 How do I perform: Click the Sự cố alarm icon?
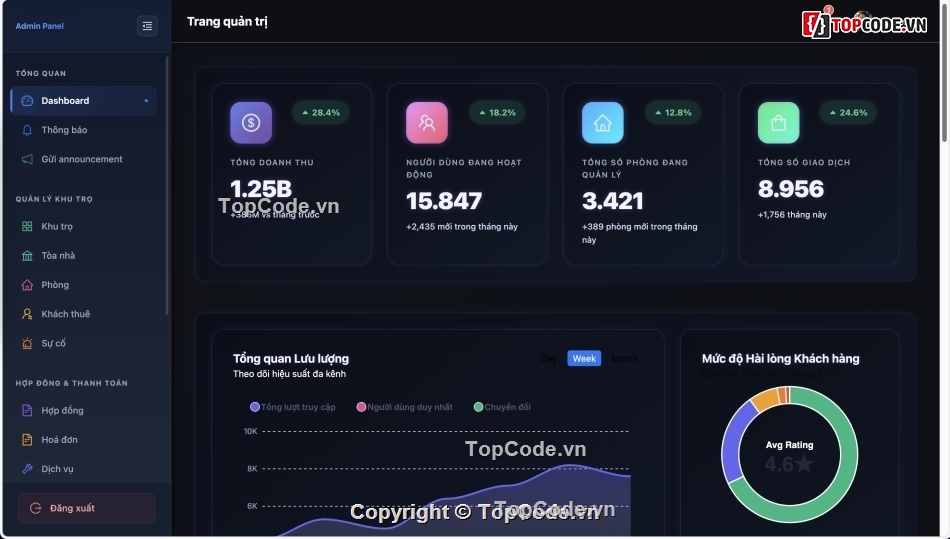click(x=27, y=343)
